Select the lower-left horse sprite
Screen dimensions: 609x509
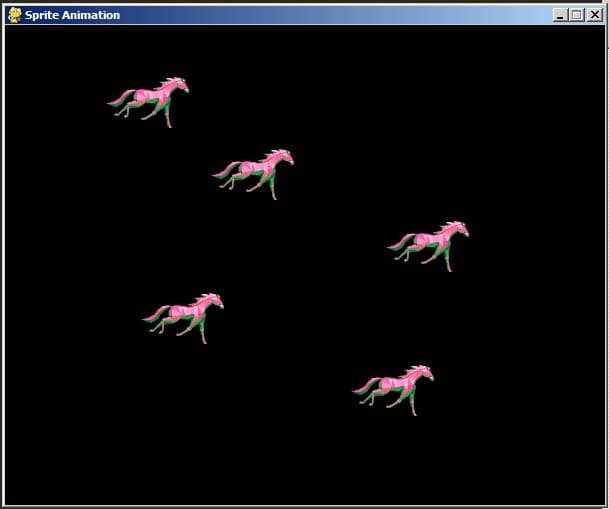[185, 315]
